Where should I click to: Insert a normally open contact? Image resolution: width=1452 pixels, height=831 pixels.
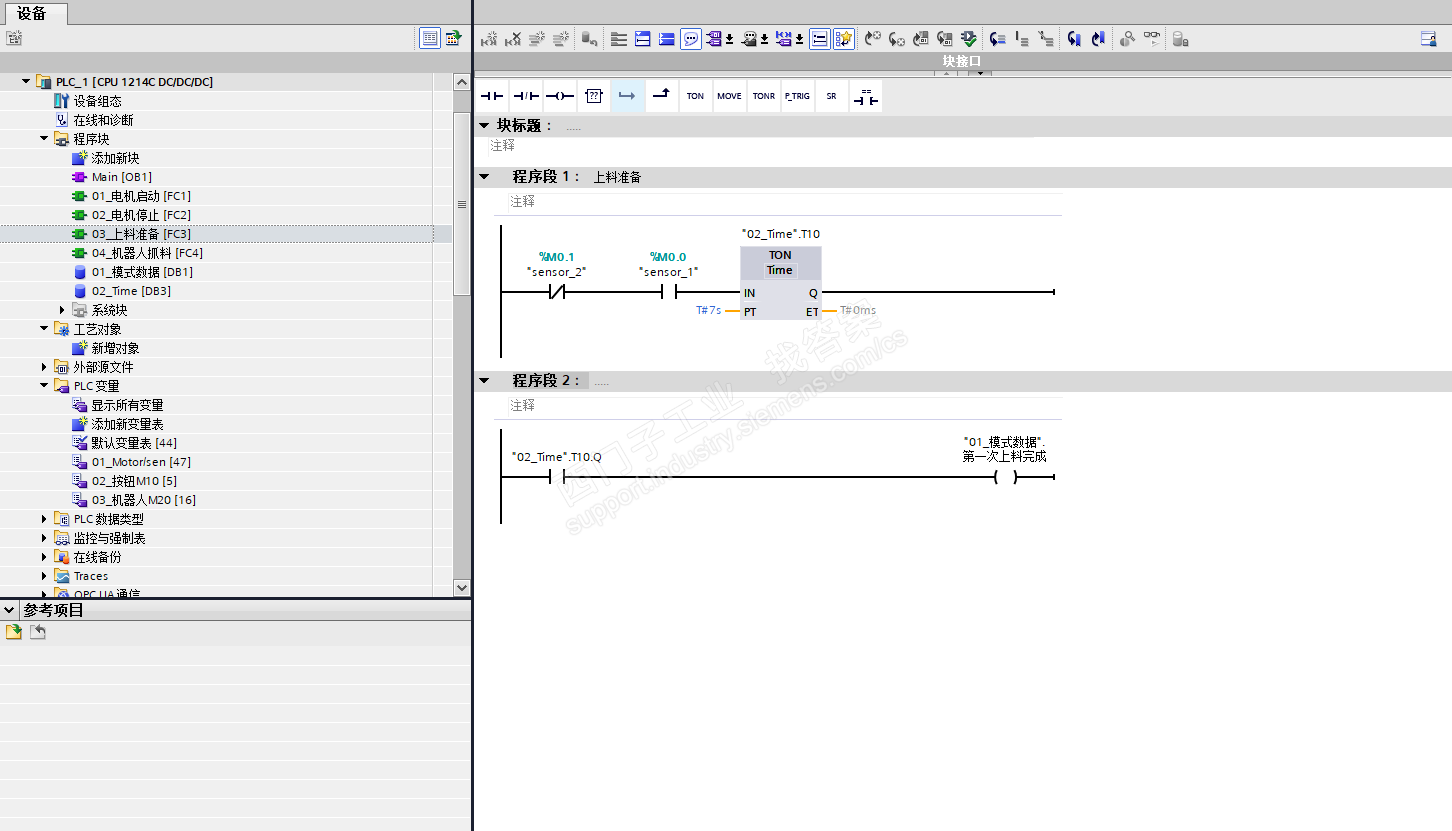(x=492, y=96)
